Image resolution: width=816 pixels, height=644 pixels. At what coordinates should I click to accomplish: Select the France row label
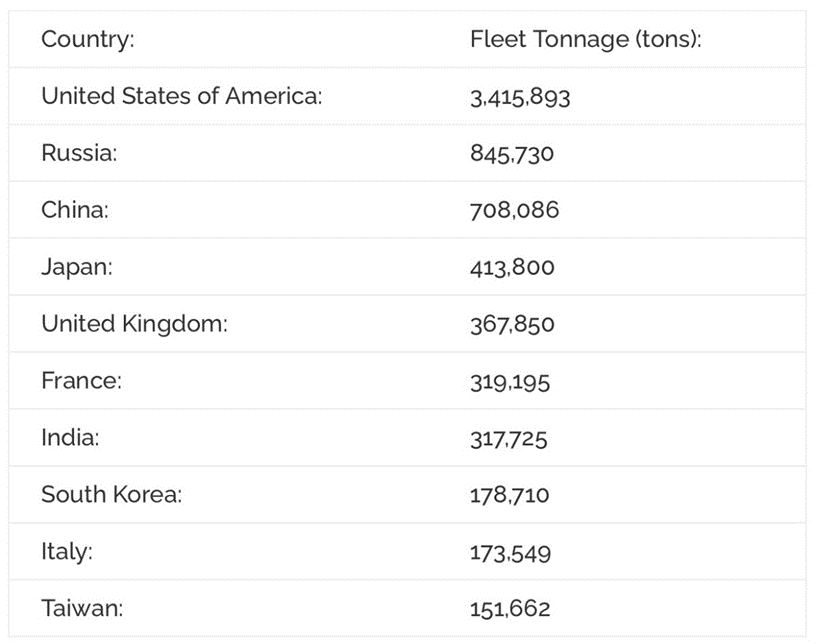81,381
